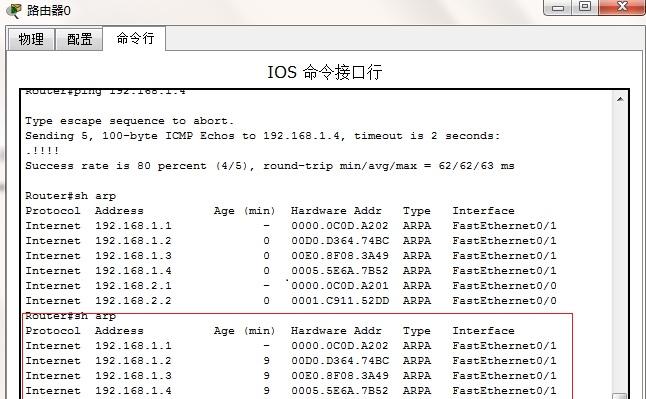
Task: Click MAC address 0005.5E6A.7B52 with age 0
Action: [340, 271]
